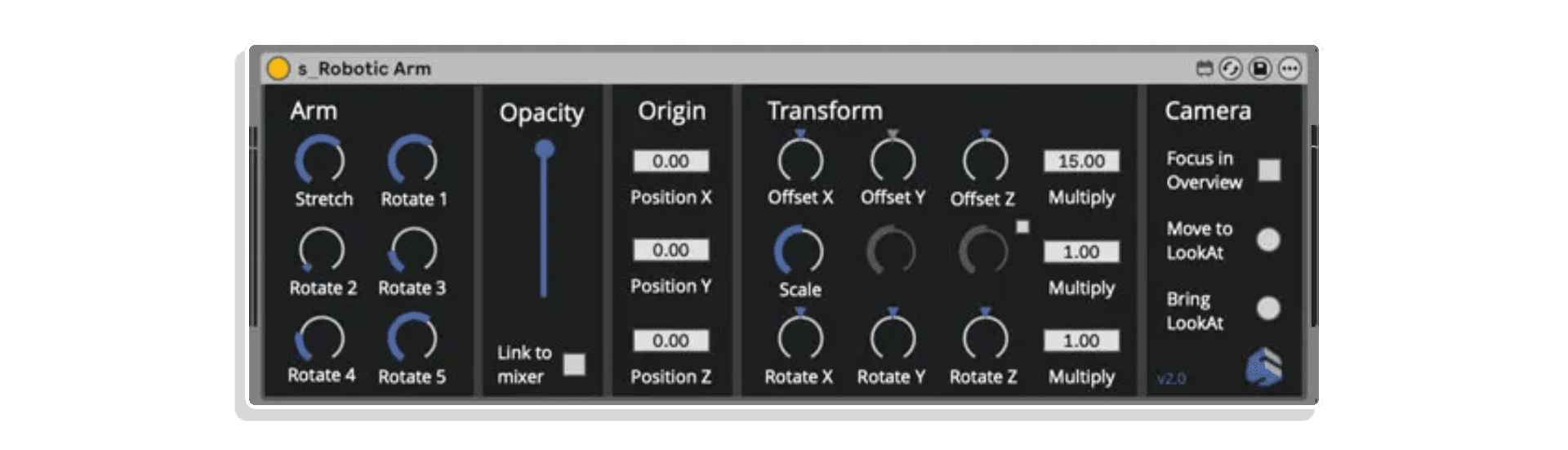This screenshot has width=1568, height=450.
Task: Click the Rotate 3 knob
Action: coord(412,249)
